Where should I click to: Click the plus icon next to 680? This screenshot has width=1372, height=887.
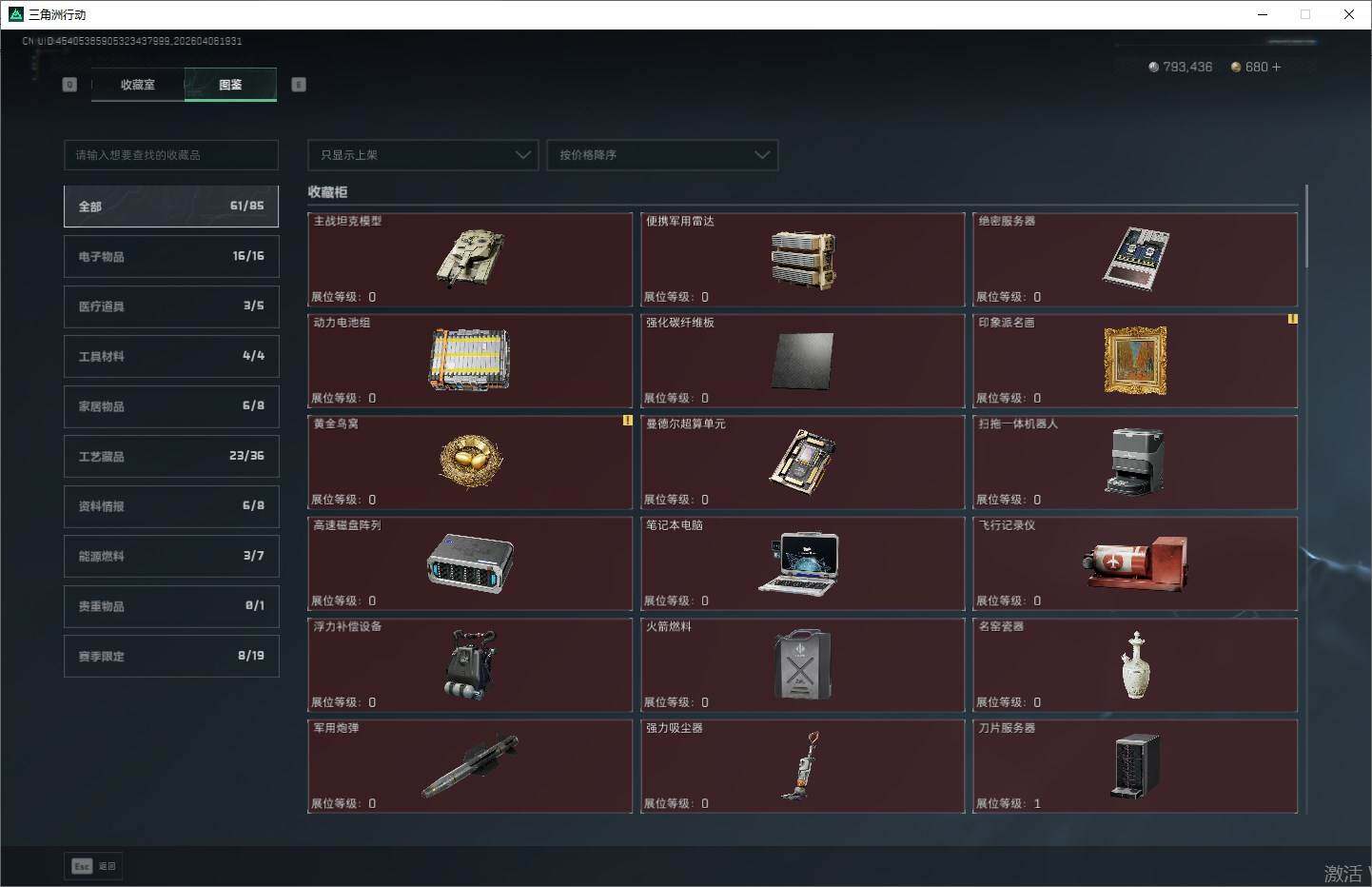(1276, 68)
